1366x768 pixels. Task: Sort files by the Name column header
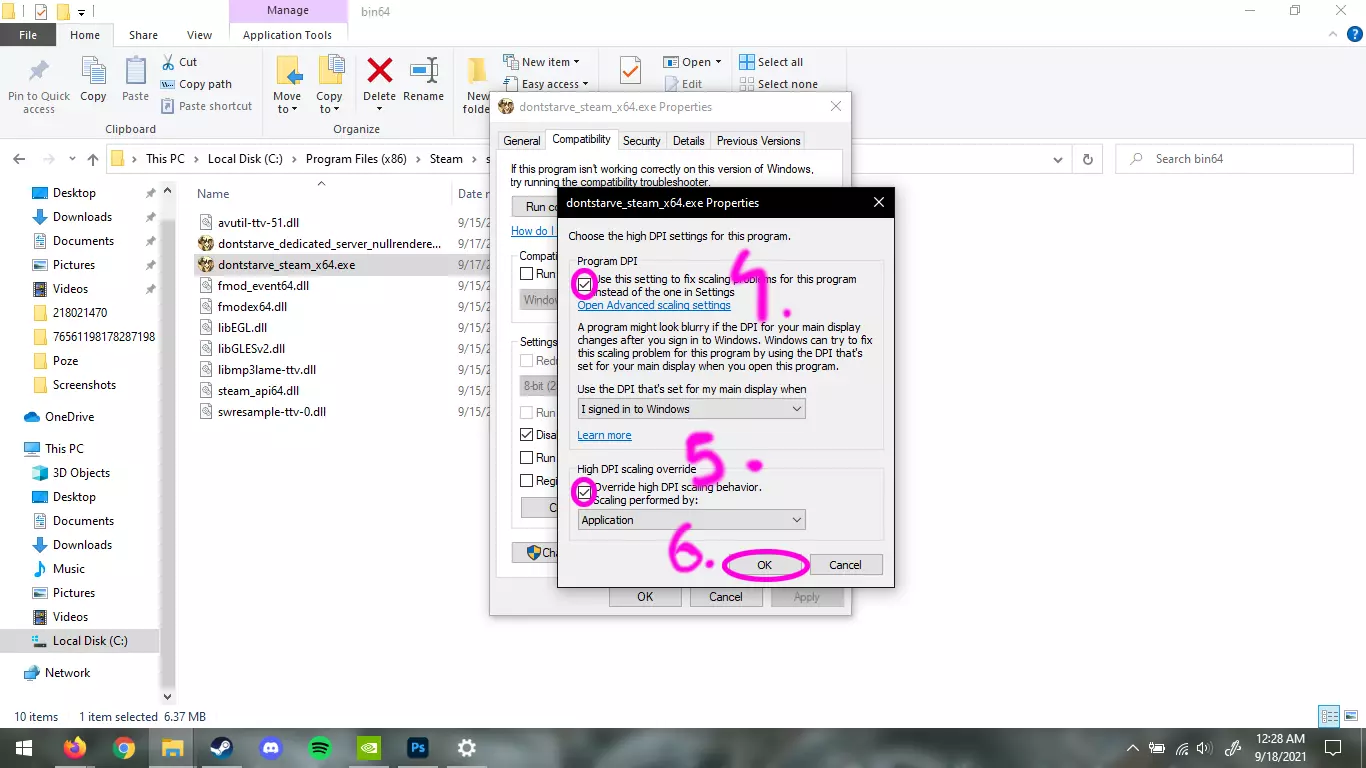(213, 194)
